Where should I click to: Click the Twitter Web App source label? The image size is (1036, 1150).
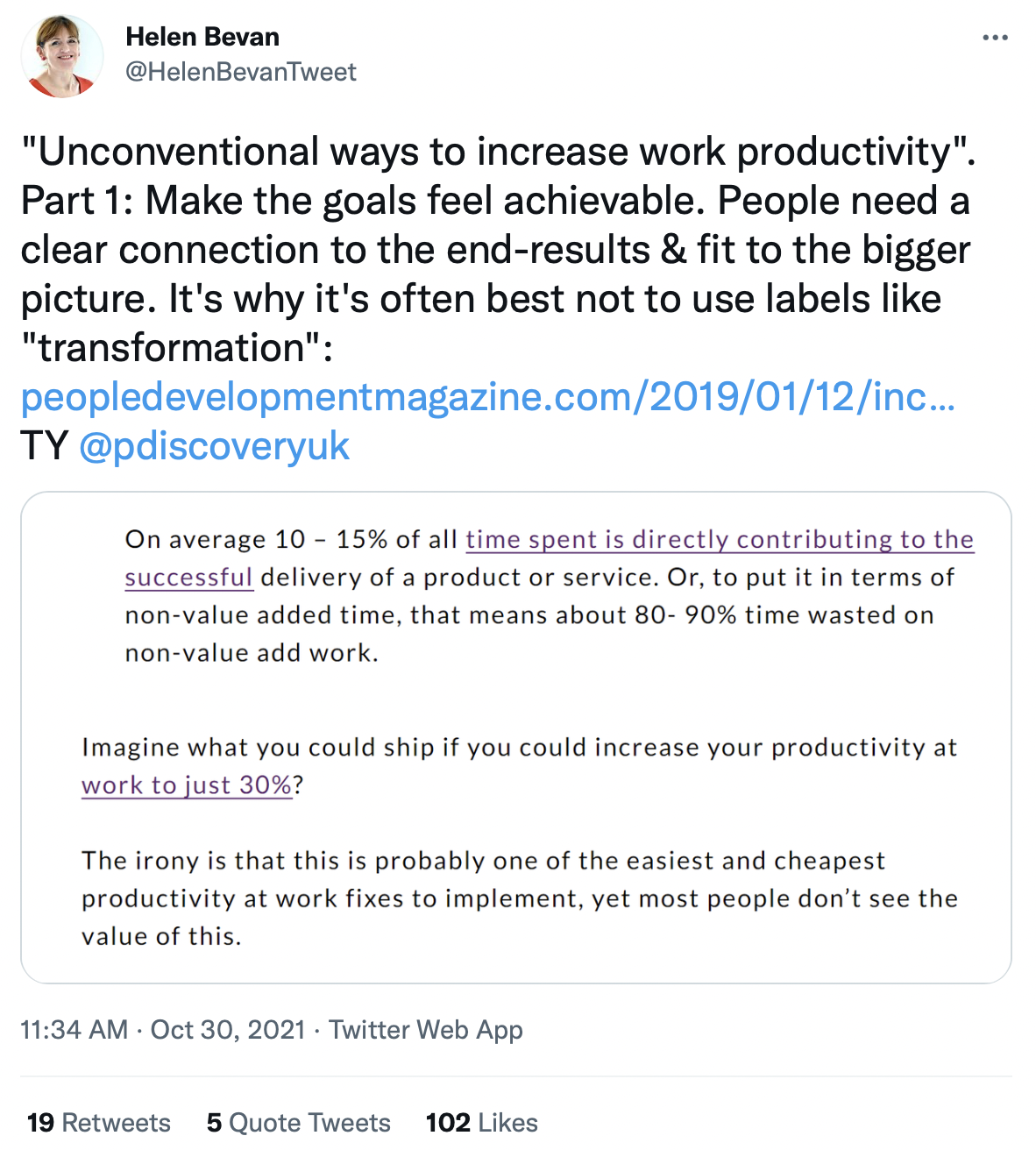[426, 1029]
